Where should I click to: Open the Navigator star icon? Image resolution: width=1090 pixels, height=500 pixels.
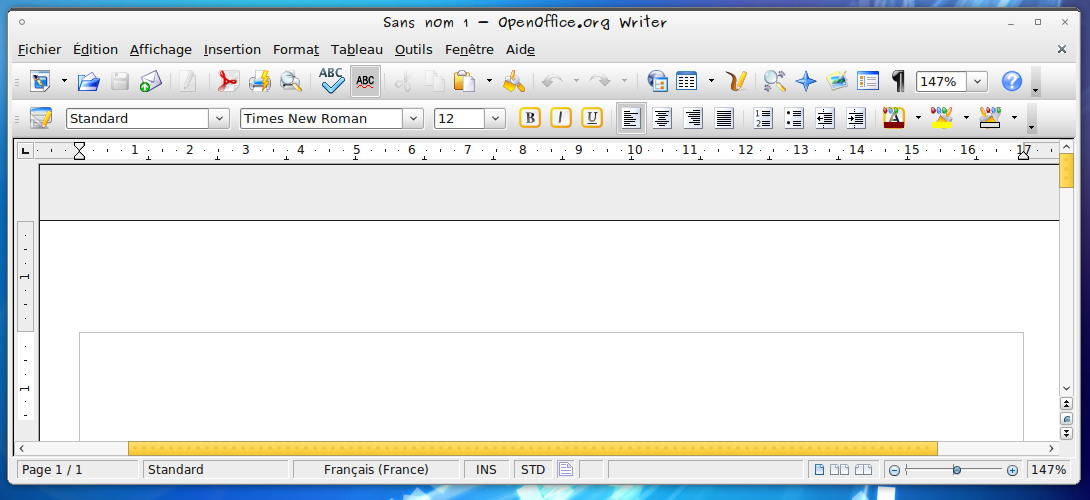click(x=806, y=81)
